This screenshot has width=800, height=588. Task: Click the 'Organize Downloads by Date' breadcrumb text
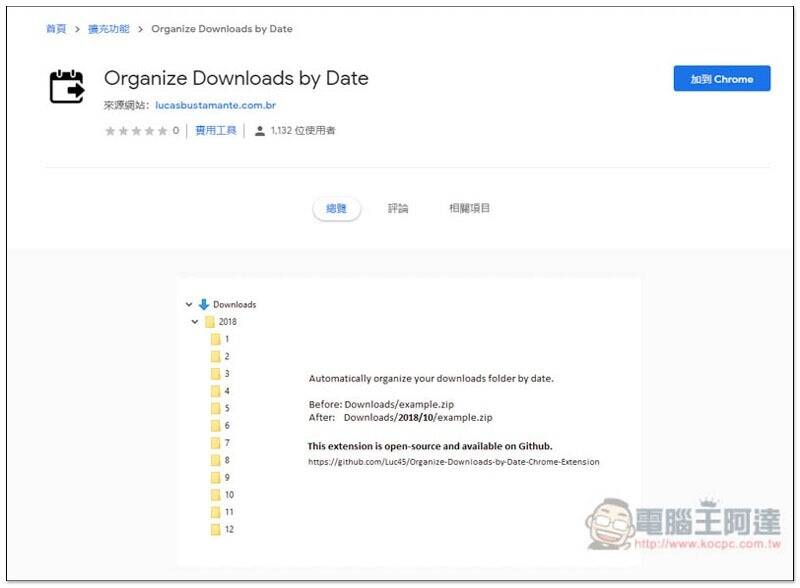click(x=222, y=29)
